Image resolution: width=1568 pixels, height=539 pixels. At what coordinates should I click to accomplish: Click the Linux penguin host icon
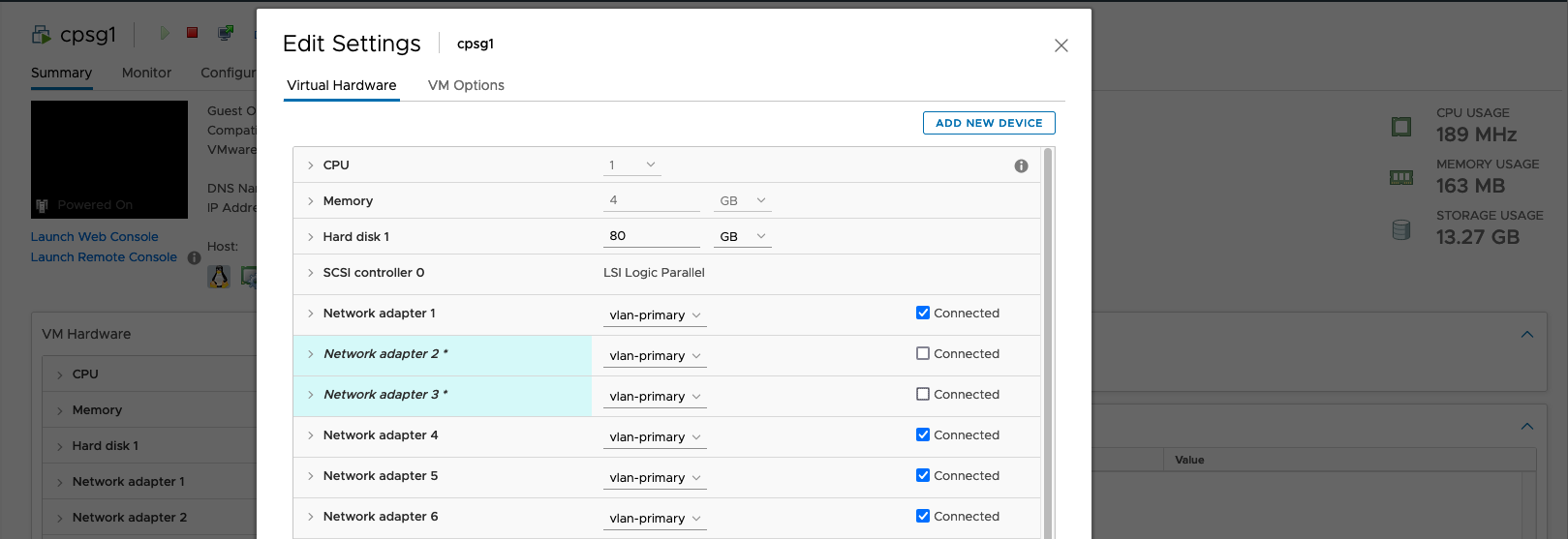click(220, 277)
